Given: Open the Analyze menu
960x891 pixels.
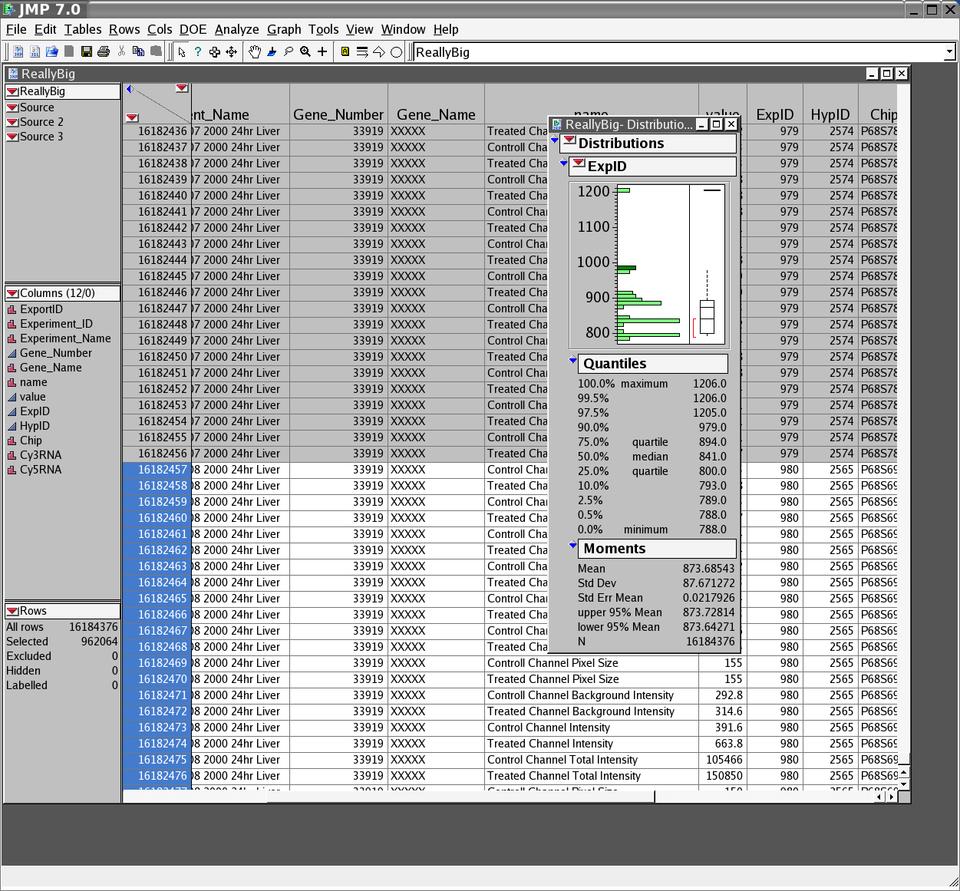Looking at the screenshot, I should tap(236, 29).
